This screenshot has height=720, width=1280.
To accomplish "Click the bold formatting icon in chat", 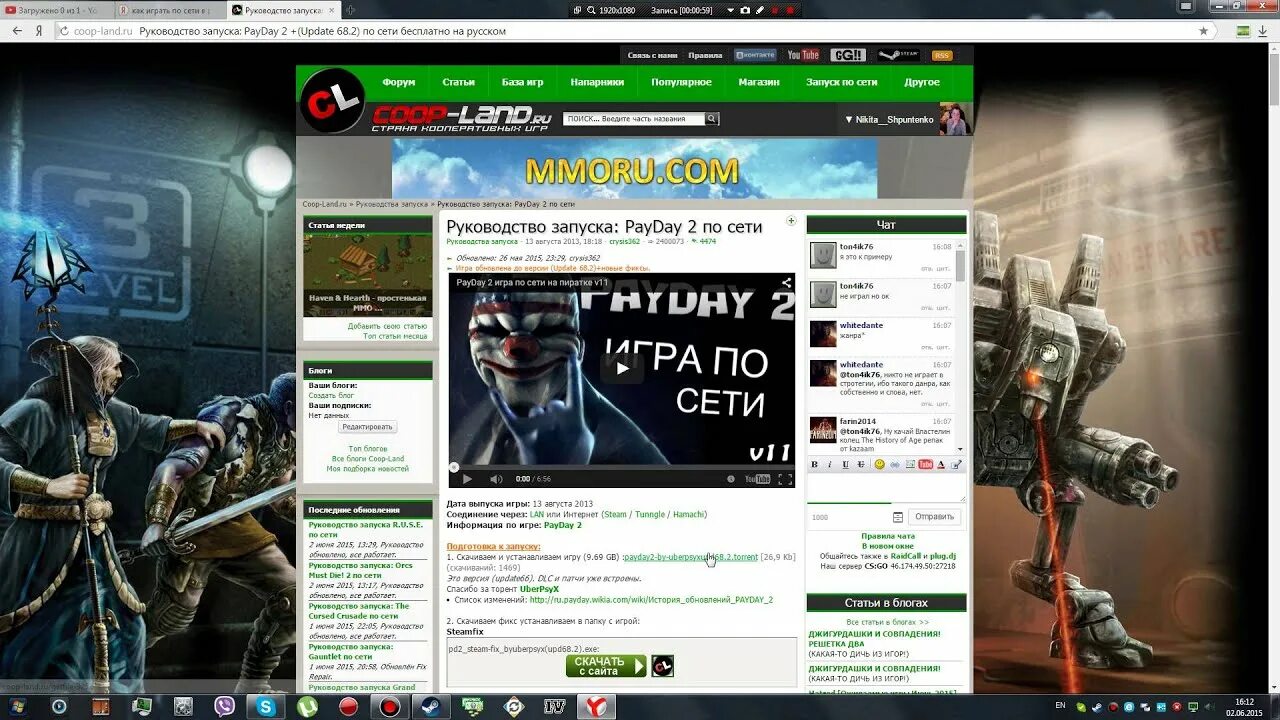I will coord(814,464).
